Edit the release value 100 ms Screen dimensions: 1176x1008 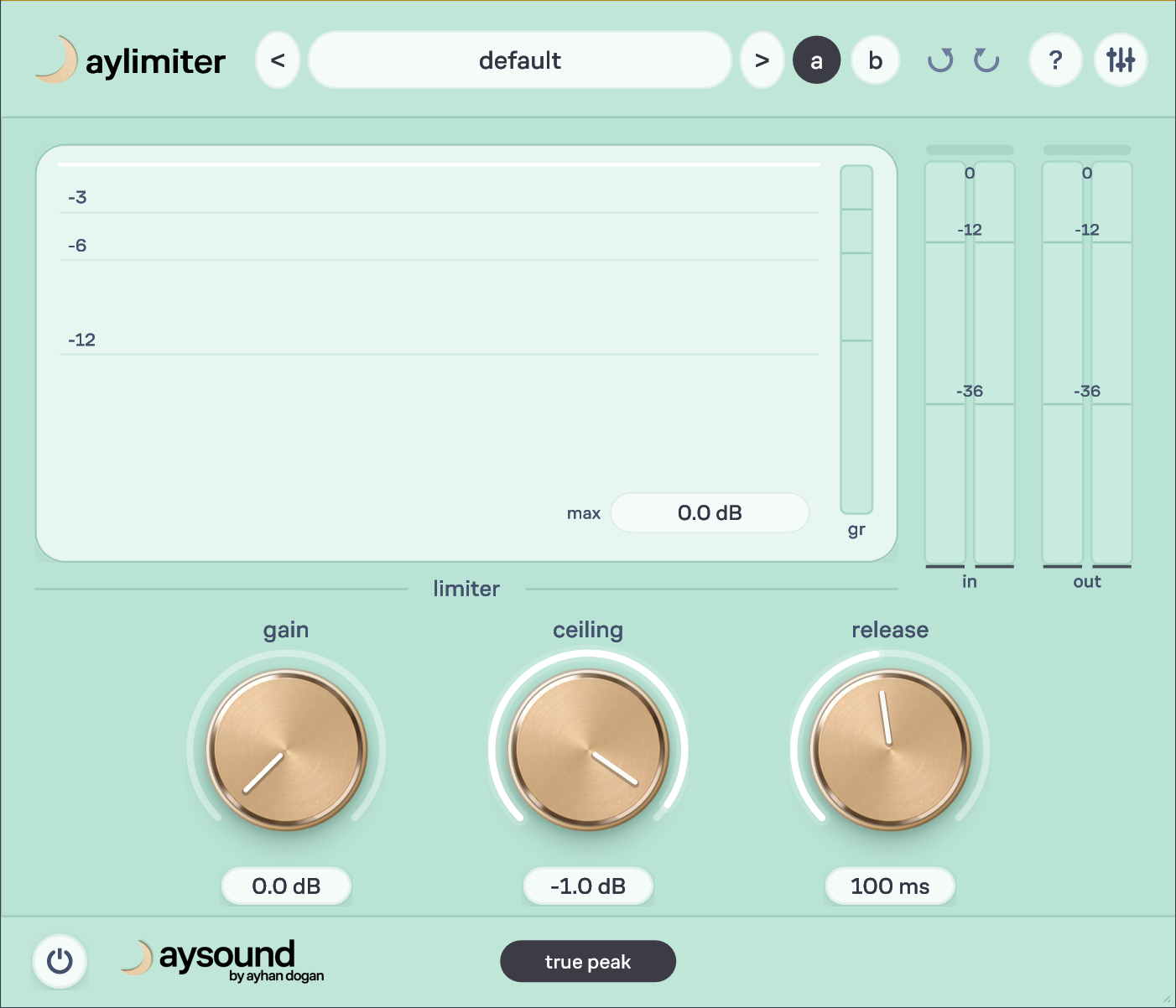(890, 886)
